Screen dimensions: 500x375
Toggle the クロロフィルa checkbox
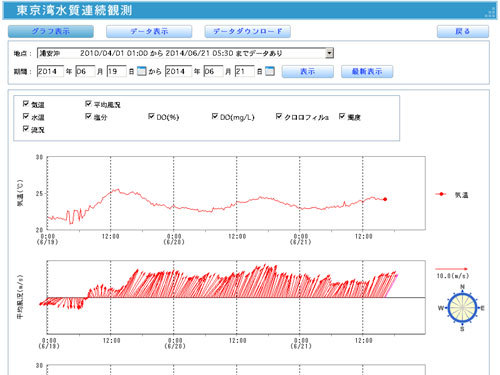pos(279,116)
